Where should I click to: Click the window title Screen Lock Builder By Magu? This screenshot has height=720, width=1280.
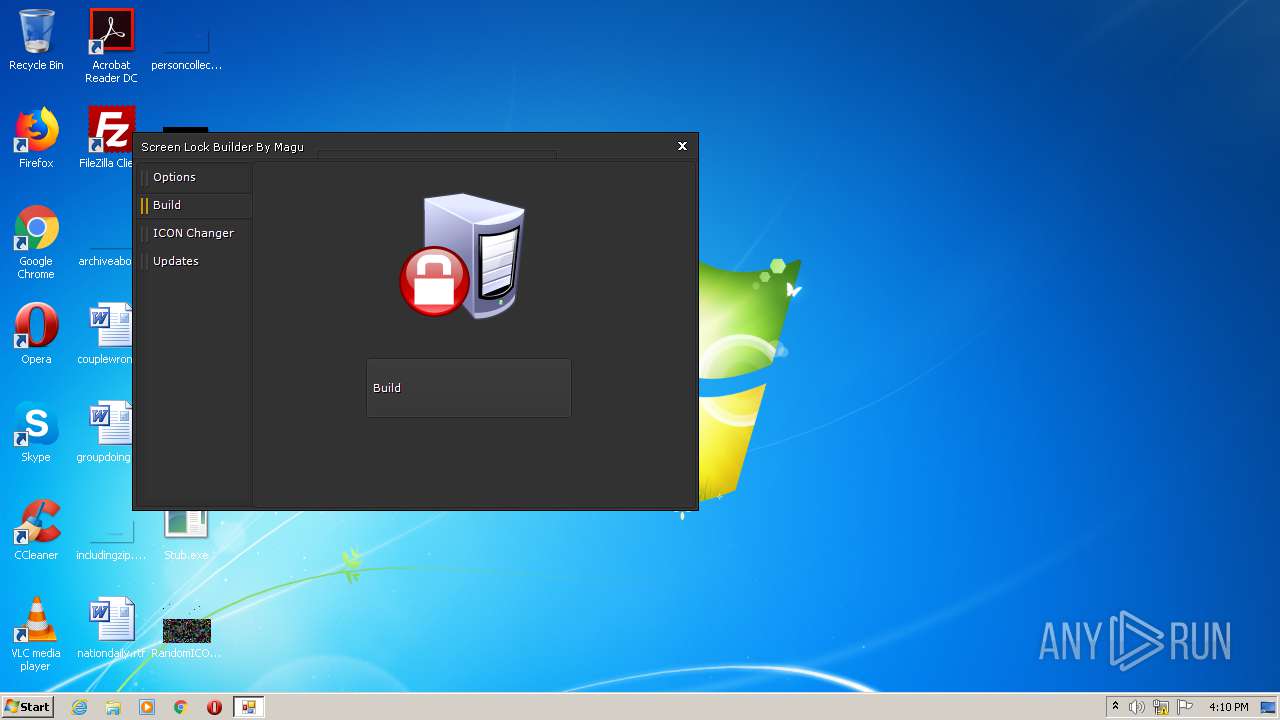click(222, 147)
